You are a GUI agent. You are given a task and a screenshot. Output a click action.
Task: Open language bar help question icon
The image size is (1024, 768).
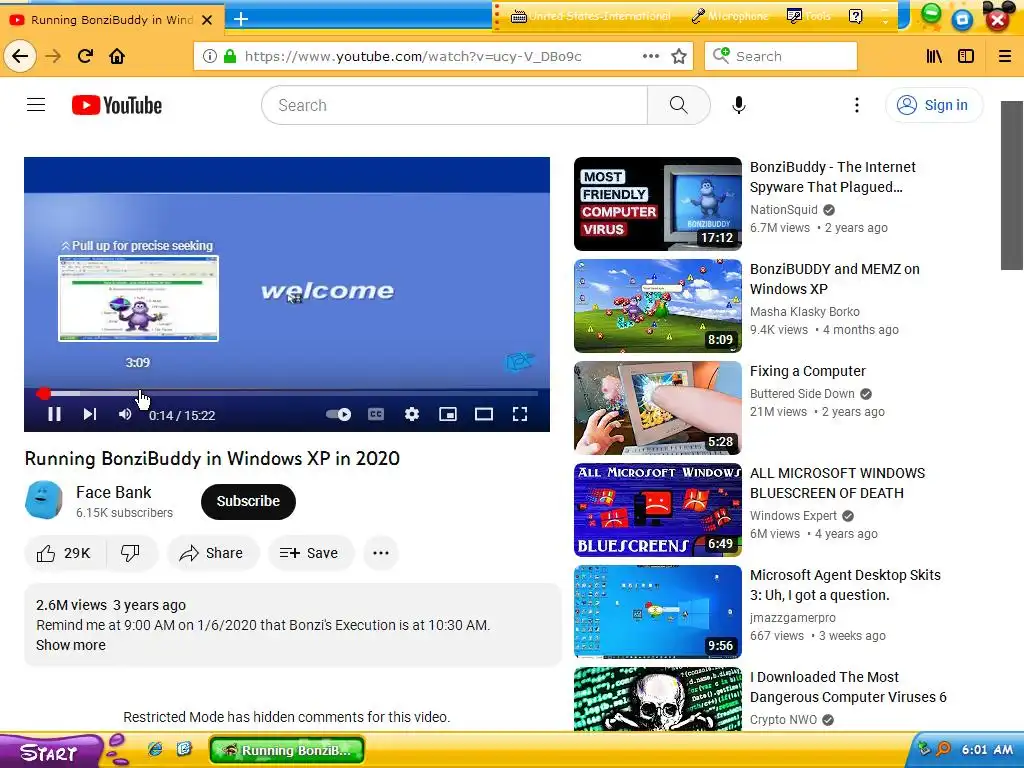pos(856,16)
